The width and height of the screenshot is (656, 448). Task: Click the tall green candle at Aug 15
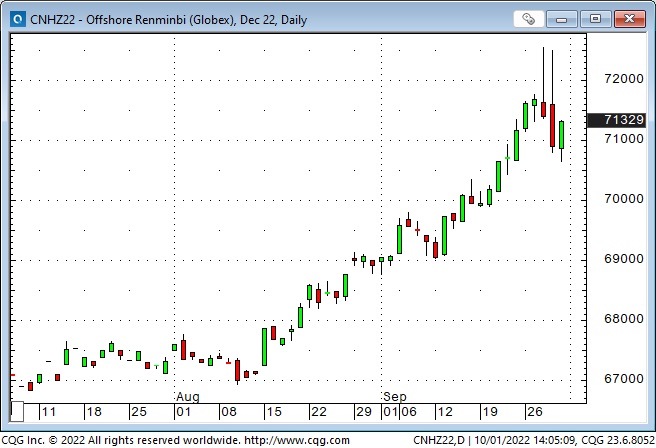coord(264,347)
